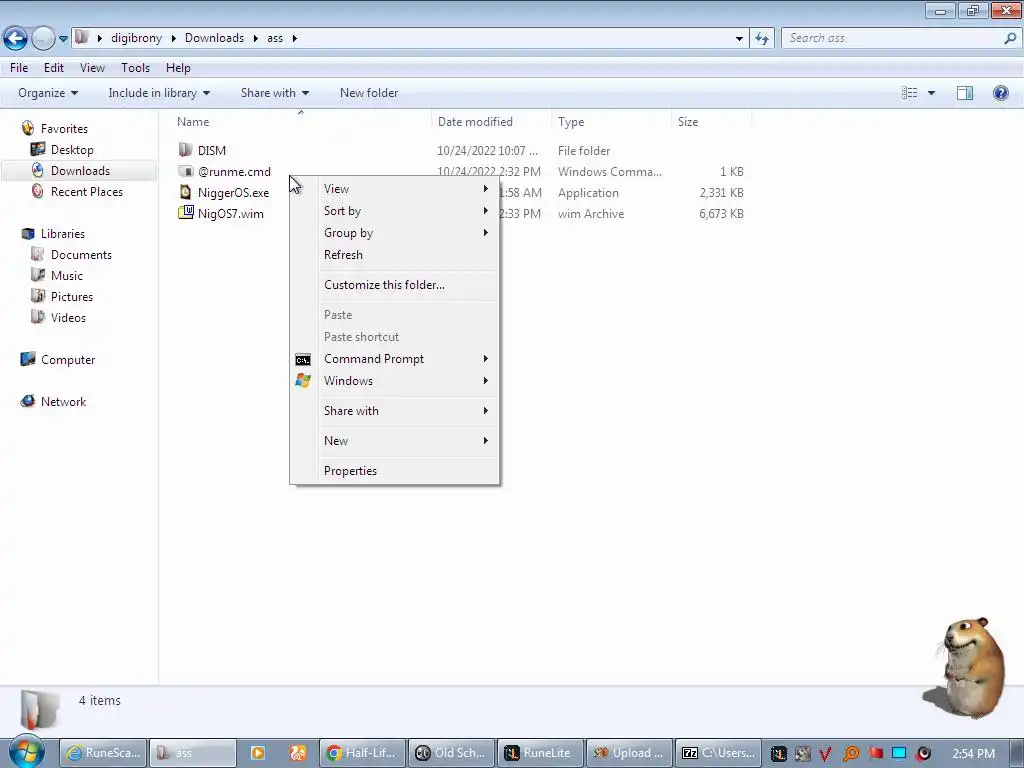1024x768 pixels.
Task: Click the address bar refresh button
Action: (761, 39)
